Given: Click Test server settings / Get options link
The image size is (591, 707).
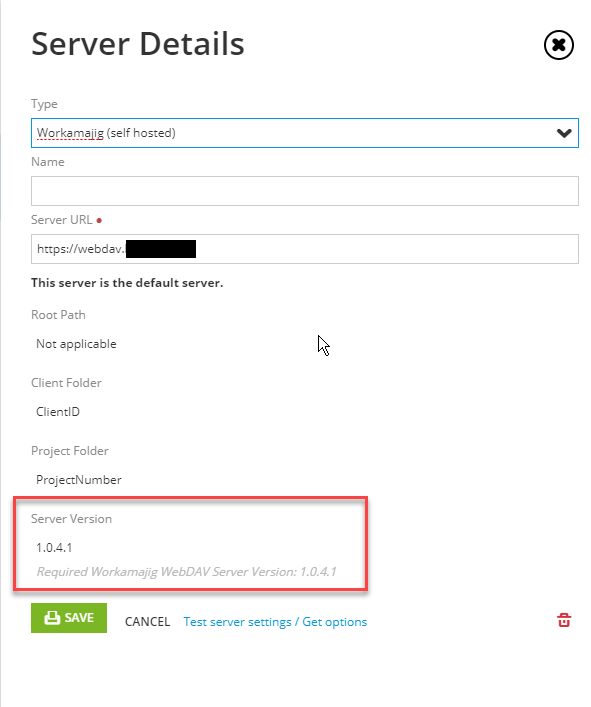Looking at the screenshot, I should point(275,622).
